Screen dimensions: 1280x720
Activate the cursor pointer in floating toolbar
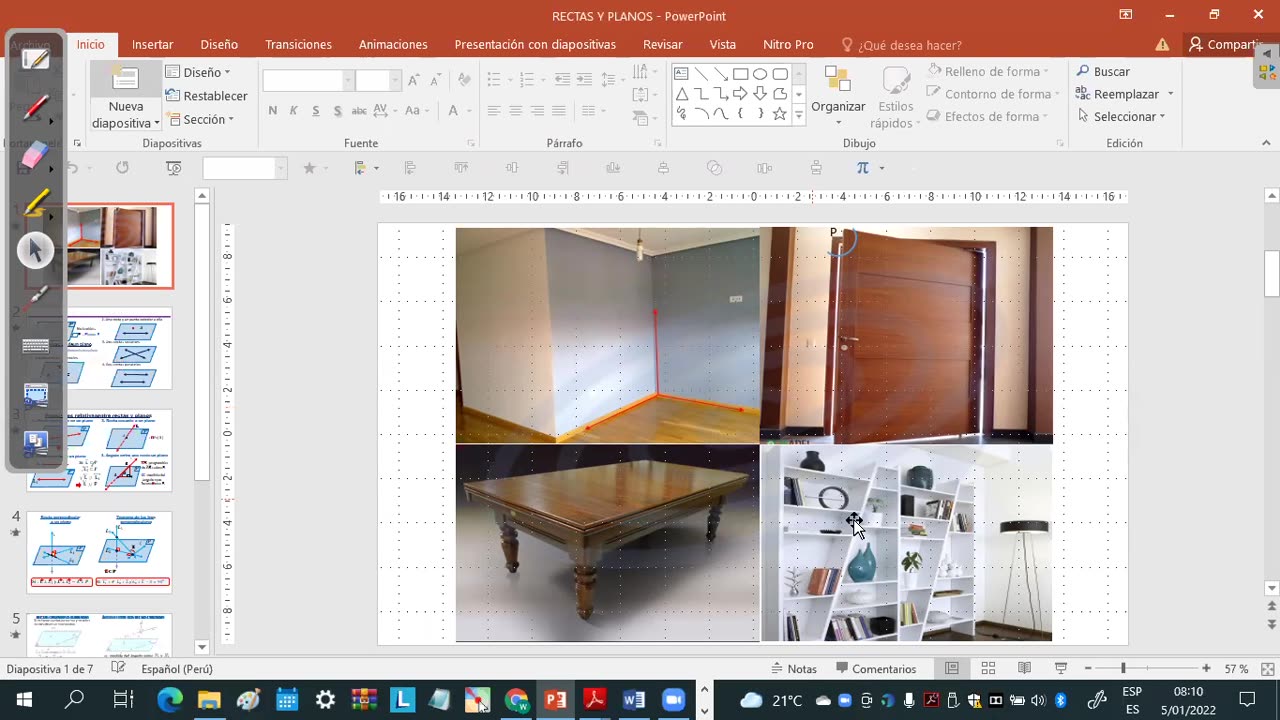(36, 250)
